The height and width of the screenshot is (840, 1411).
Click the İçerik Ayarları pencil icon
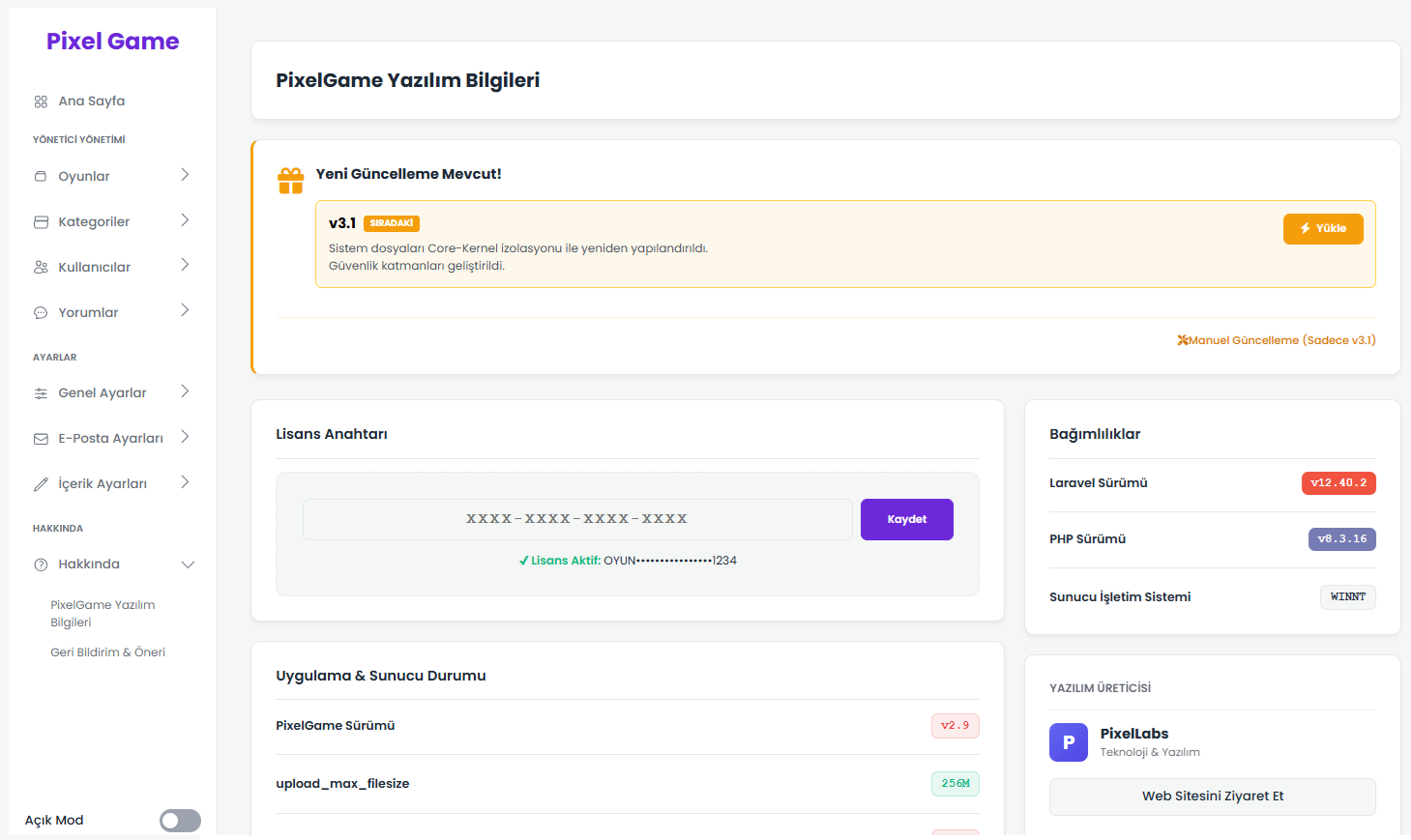[41, 484]
